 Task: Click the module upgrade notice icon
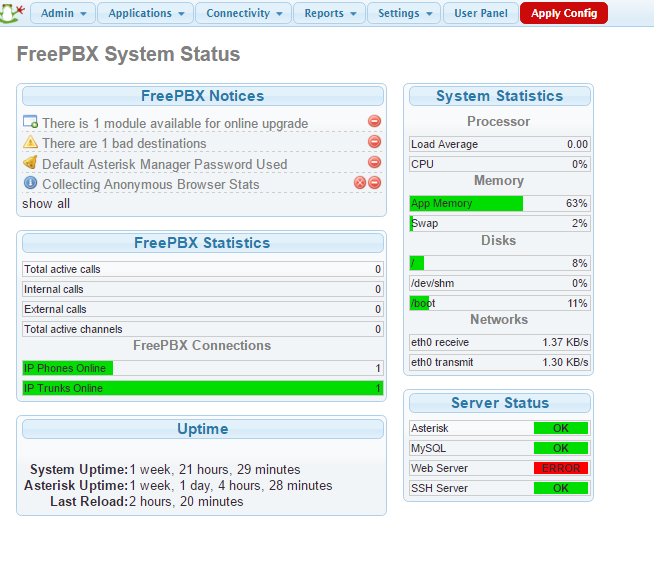click(30, 121)
